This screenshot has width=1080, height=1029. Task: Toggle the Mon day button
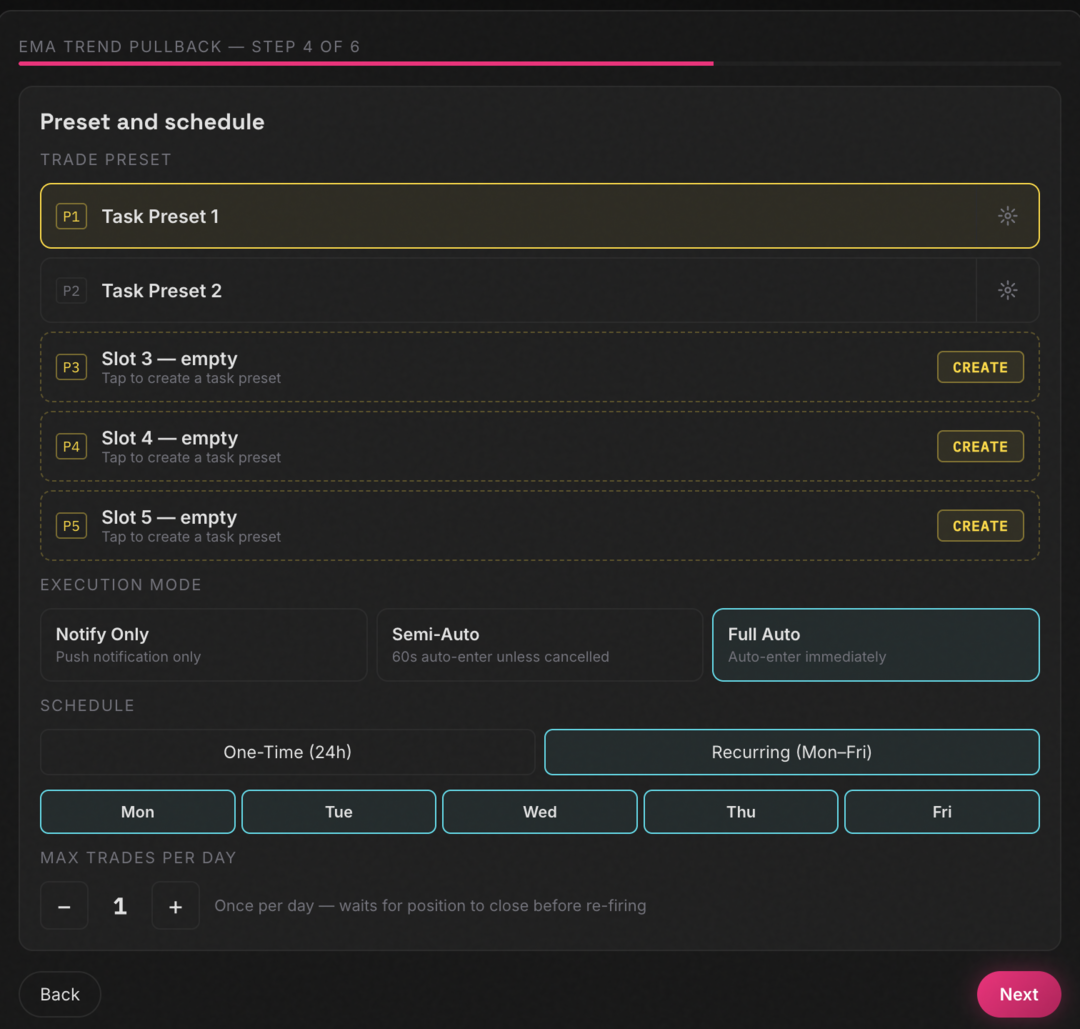pos(138,812)
